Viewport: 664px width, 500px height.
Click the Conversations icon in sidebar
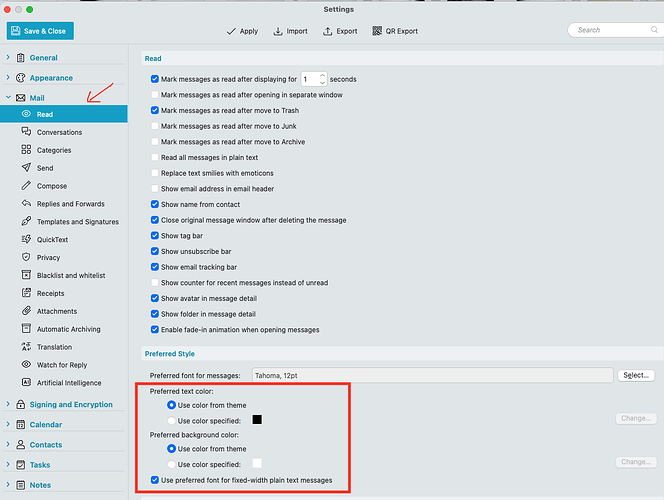[x=26, y=132]
